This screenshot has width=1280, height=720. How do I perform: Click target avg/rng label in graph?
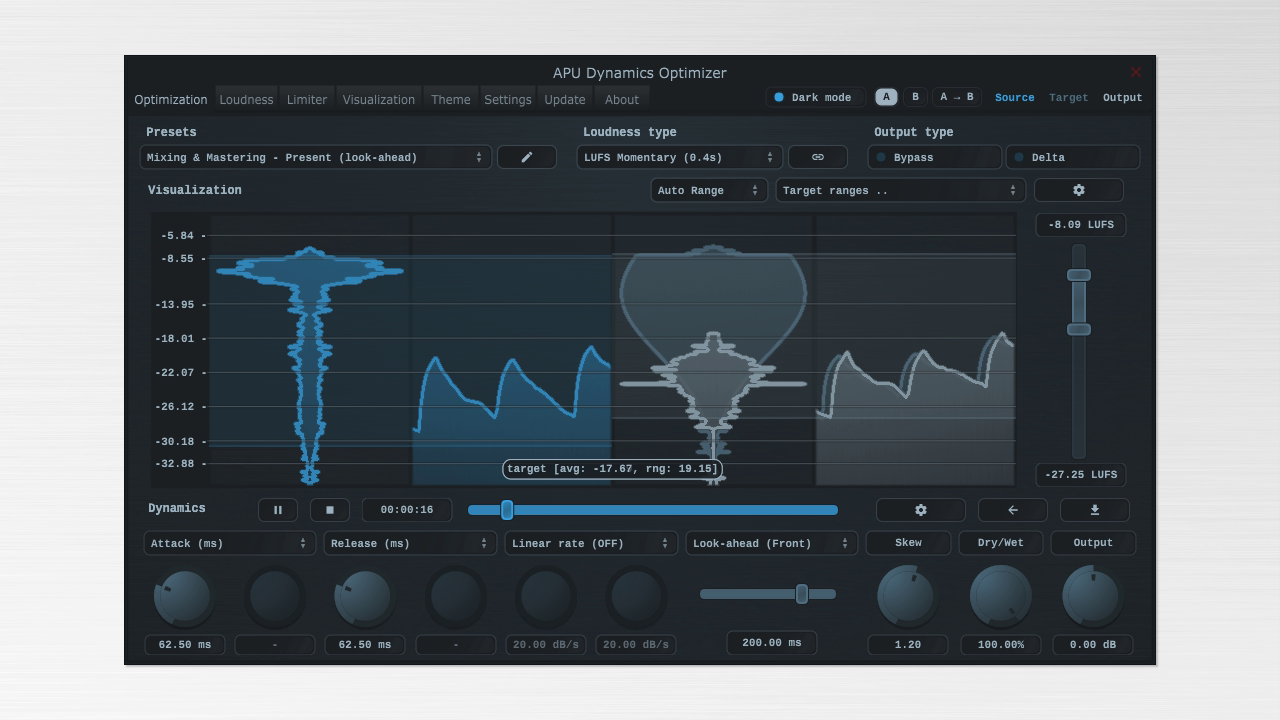click(x=612, y=469)
